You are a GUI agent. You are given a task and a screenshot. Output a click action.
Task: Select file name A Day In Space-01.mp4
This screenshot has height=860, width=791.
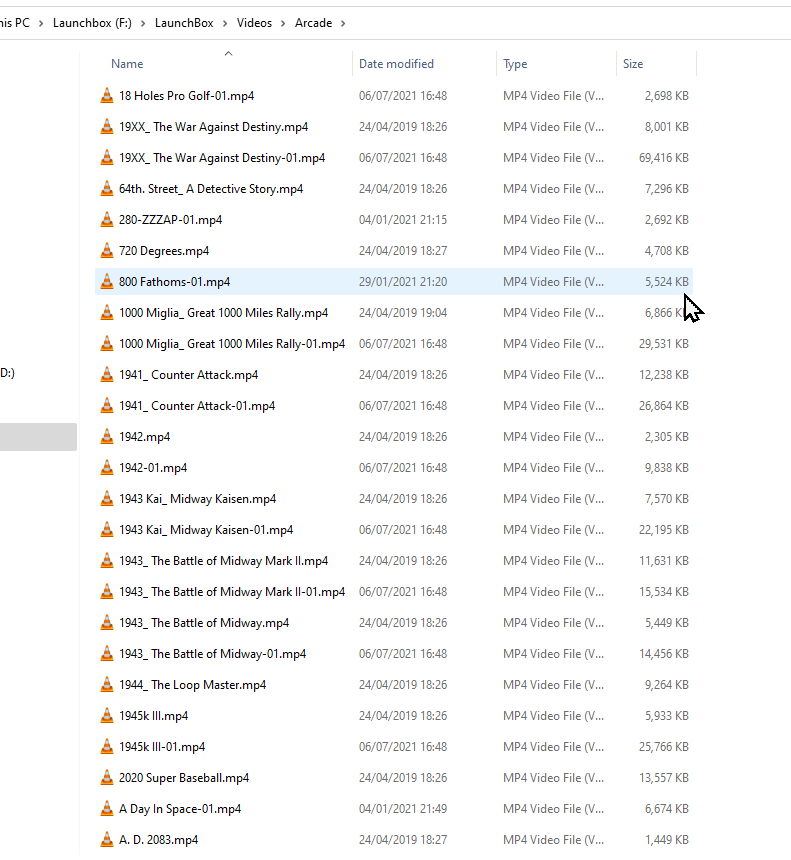pos(180,808)
